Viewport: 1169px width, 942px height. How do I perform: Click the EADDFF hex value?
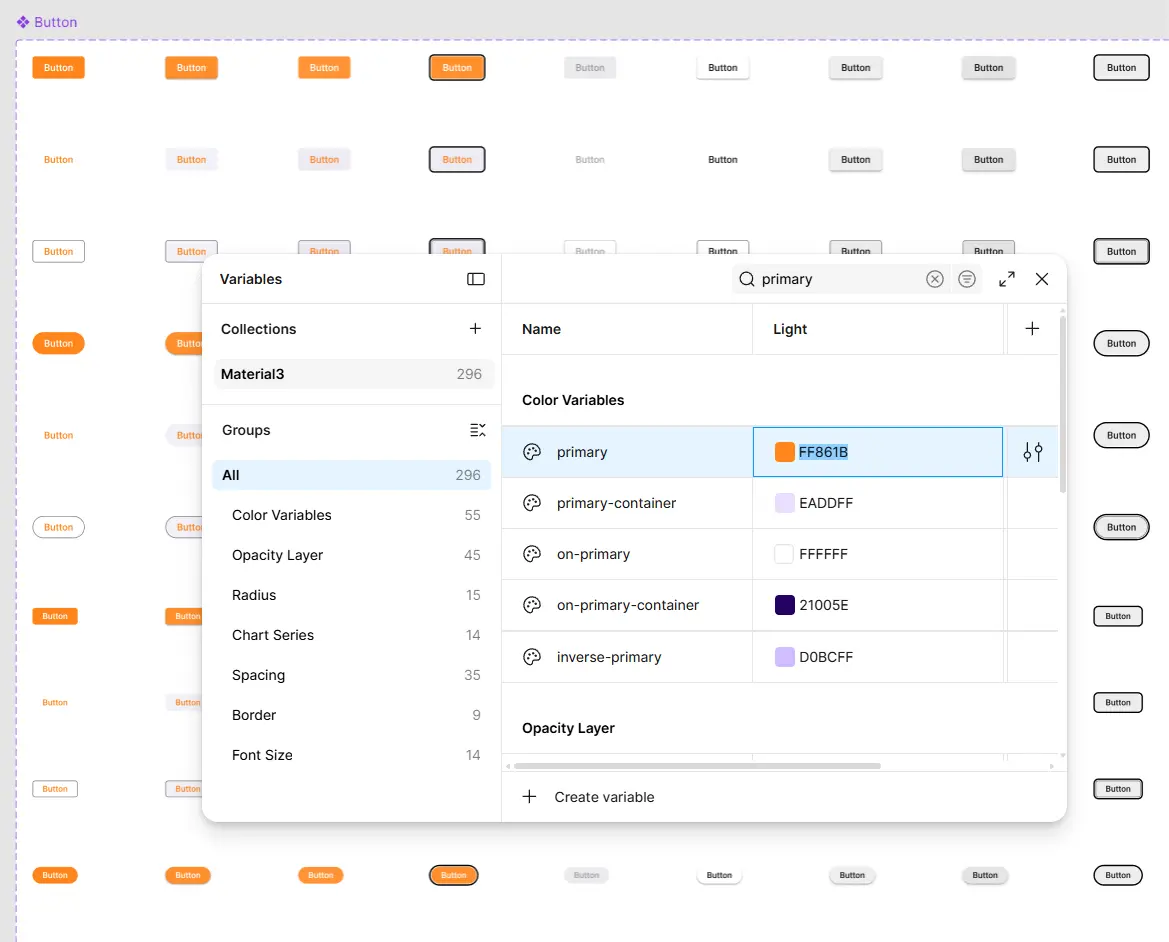point(825,503)
